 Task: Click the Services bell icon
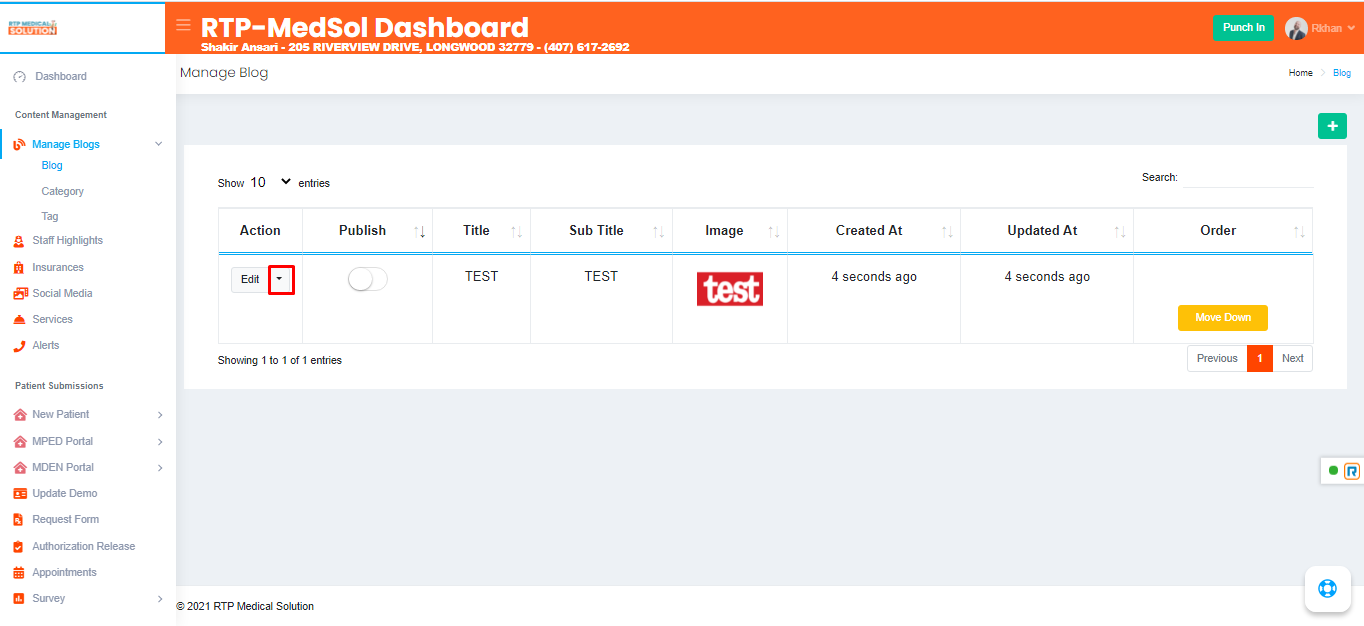(x=19, y=320)
